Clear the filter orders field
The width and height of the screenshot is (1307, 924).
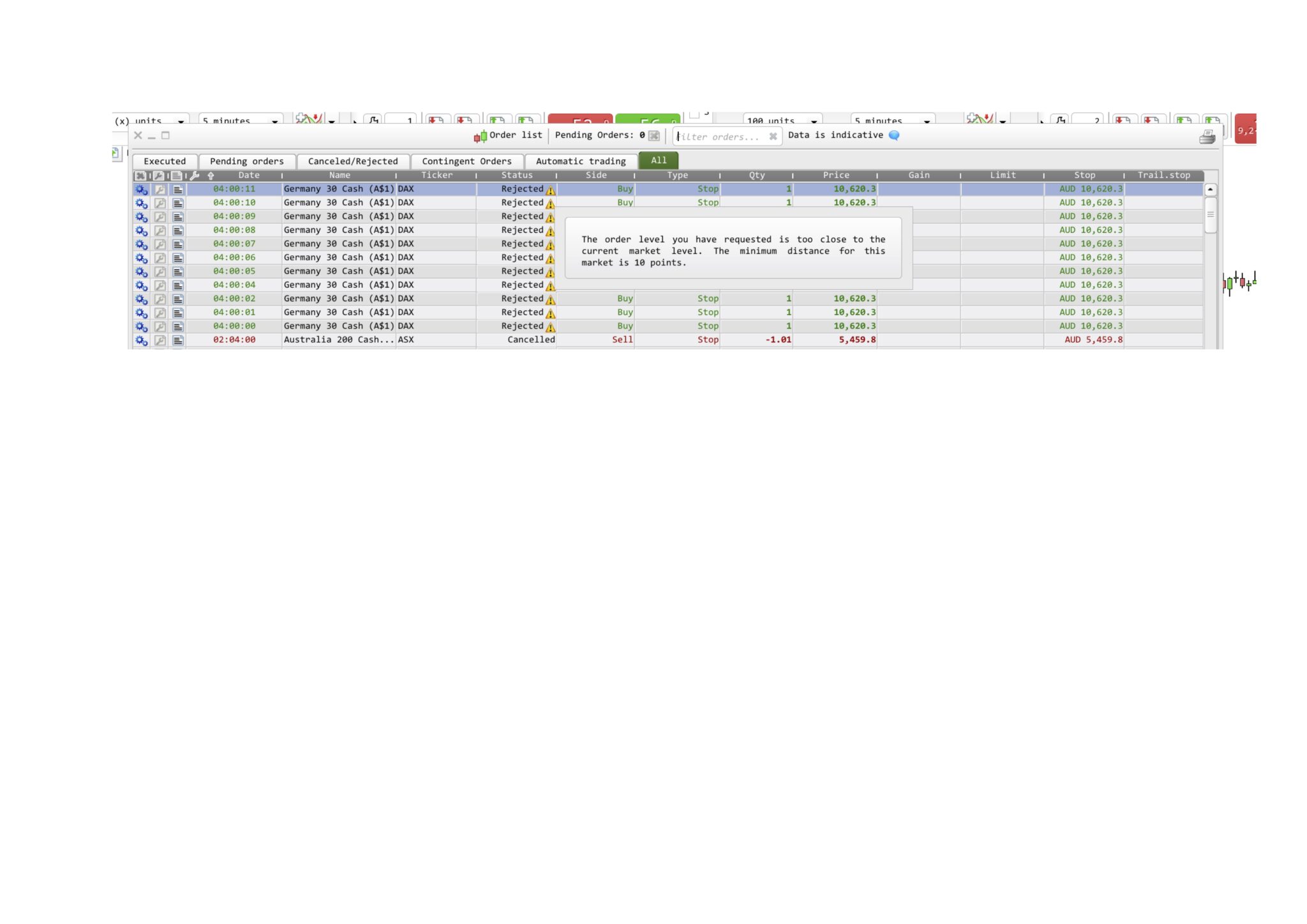[773, 137]
